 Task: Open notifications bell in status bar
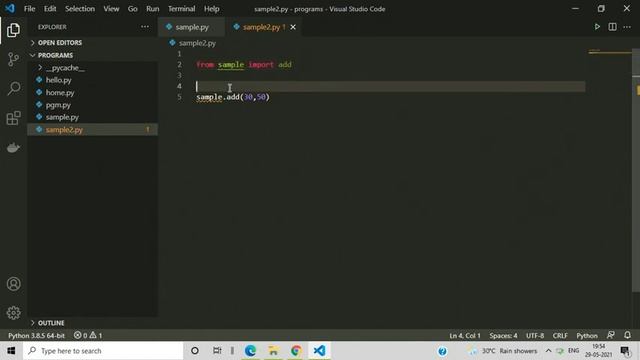pos(627,335)
